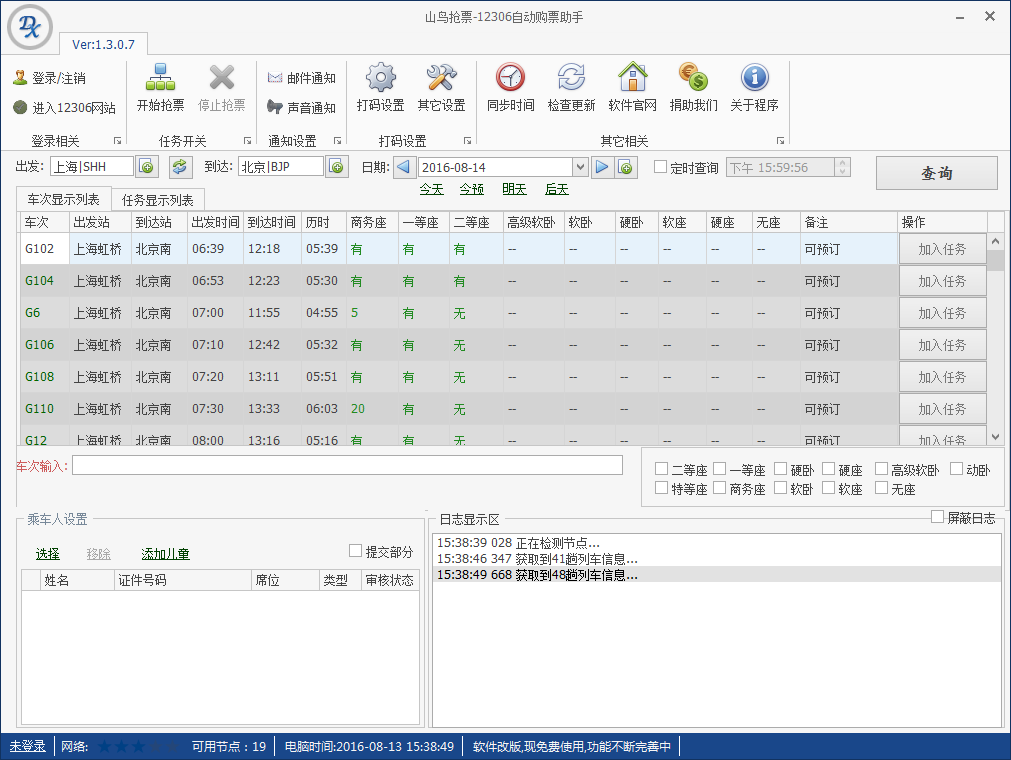
Task: Click 同步时间 to sync time
Action: pos(510,88)
